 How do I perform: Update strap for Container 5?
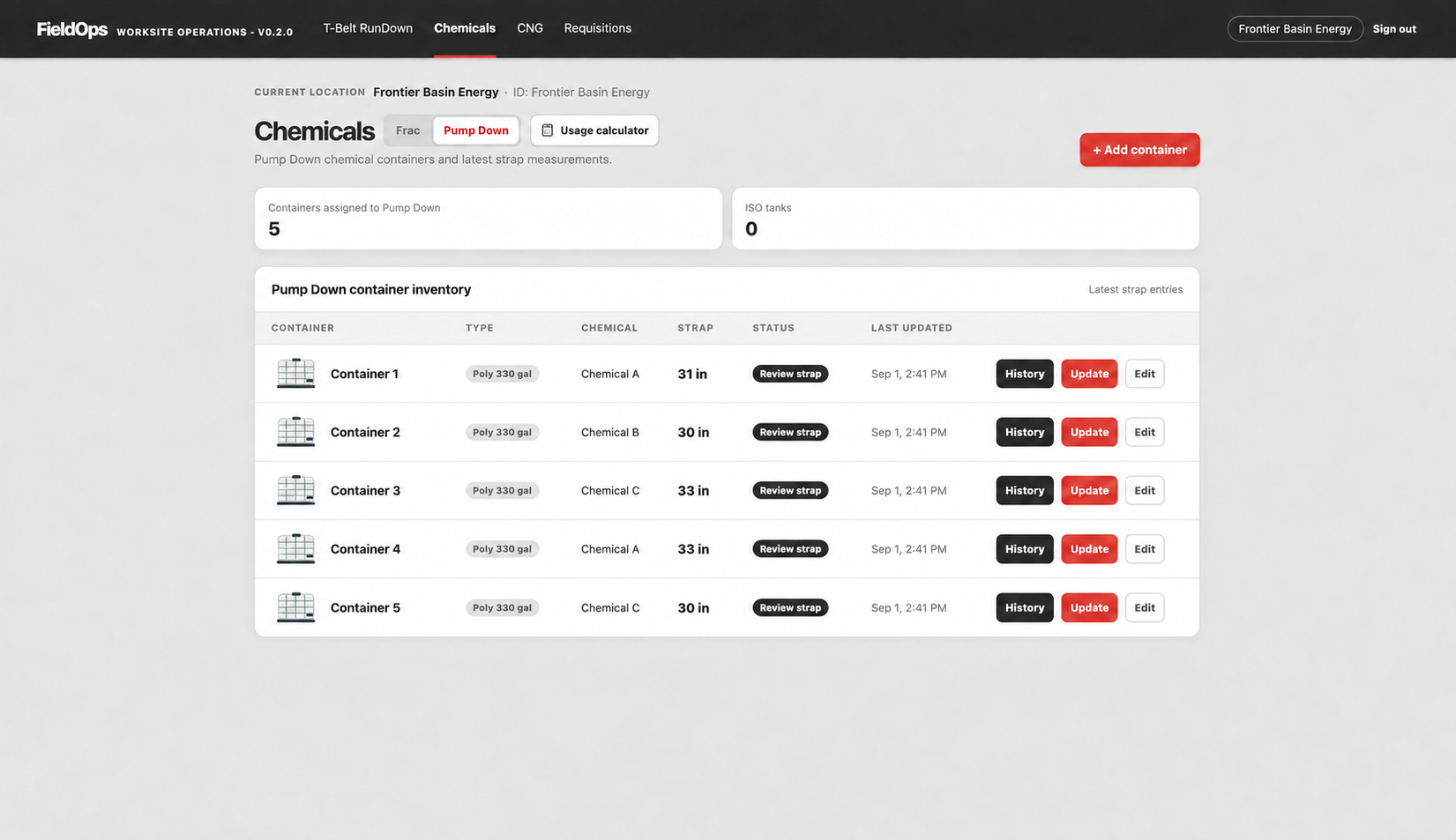[x=1089, y=607]
